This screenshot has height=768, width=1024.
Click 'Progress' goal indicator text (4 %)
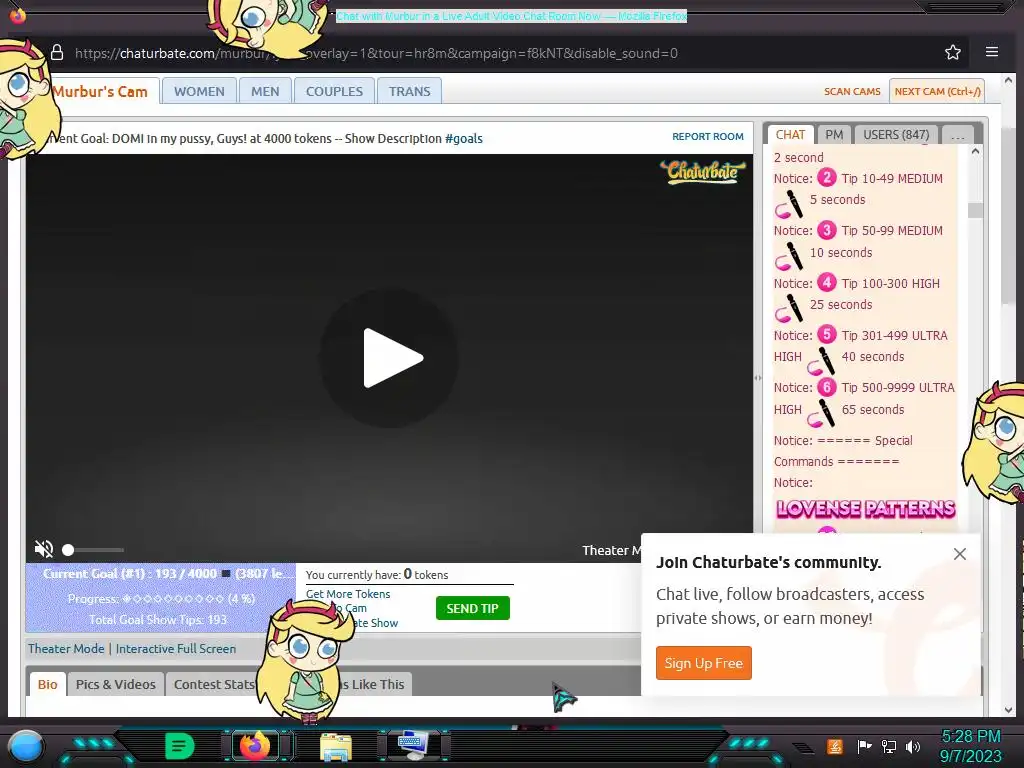(x=161, y=598)
